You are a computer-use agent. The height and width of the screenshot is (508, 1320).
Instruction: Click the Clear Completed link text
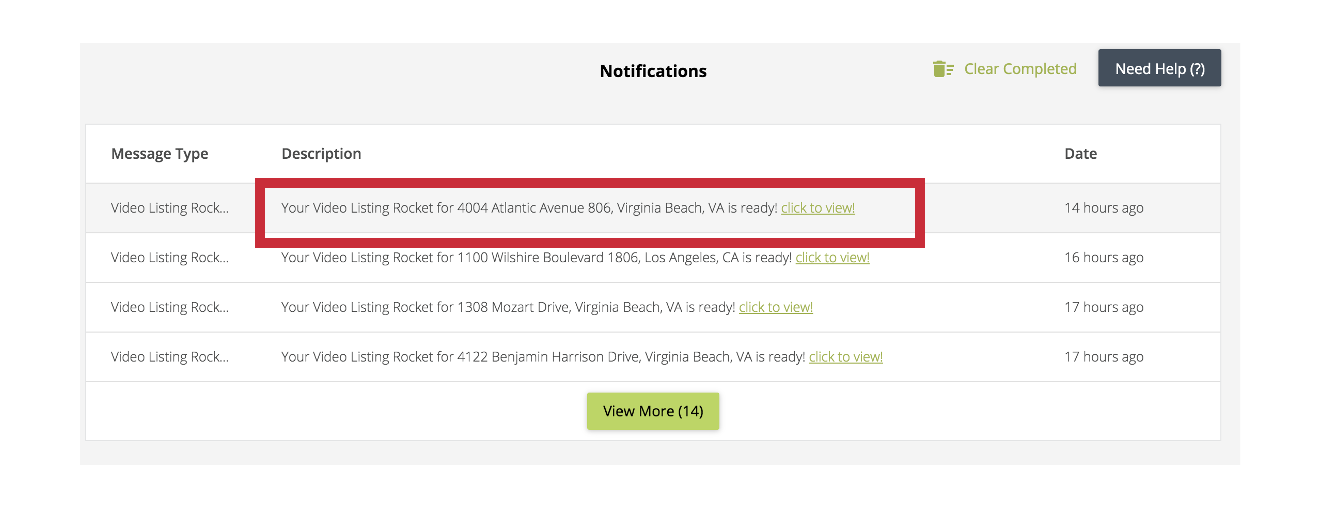[x=1020, y=69]
